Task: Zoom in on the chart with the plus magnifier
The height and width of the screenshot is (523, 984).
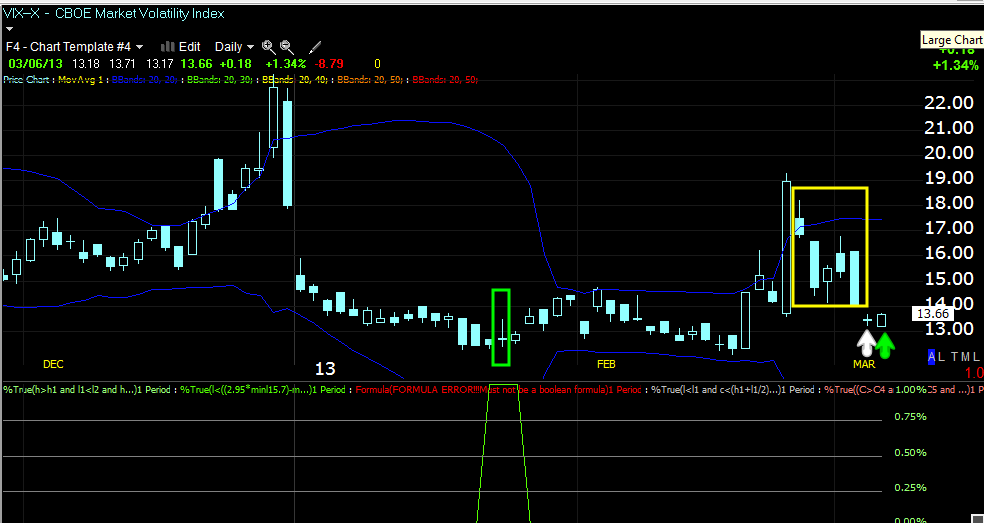Action: pos(268,46)
